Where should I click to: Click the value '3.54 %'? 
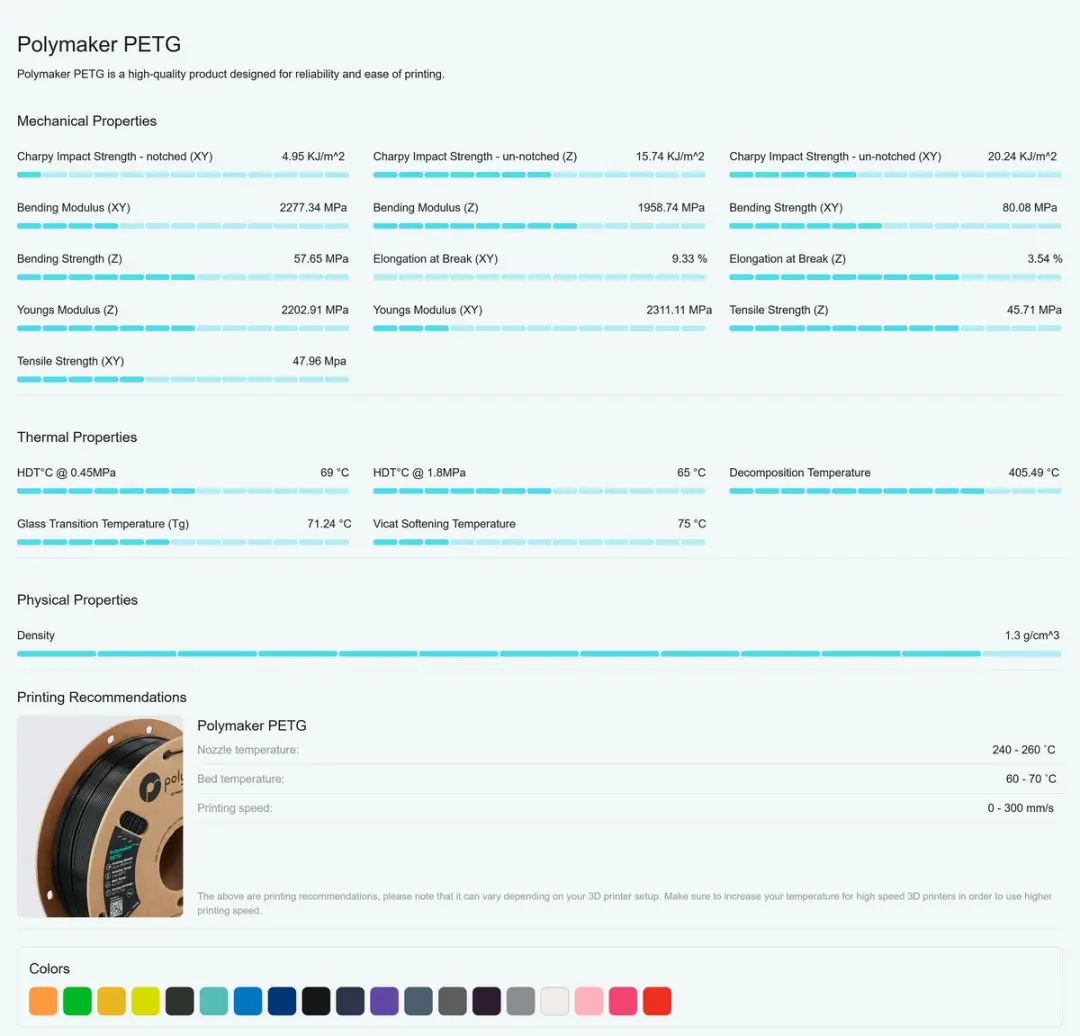[x=1045, y=258]
